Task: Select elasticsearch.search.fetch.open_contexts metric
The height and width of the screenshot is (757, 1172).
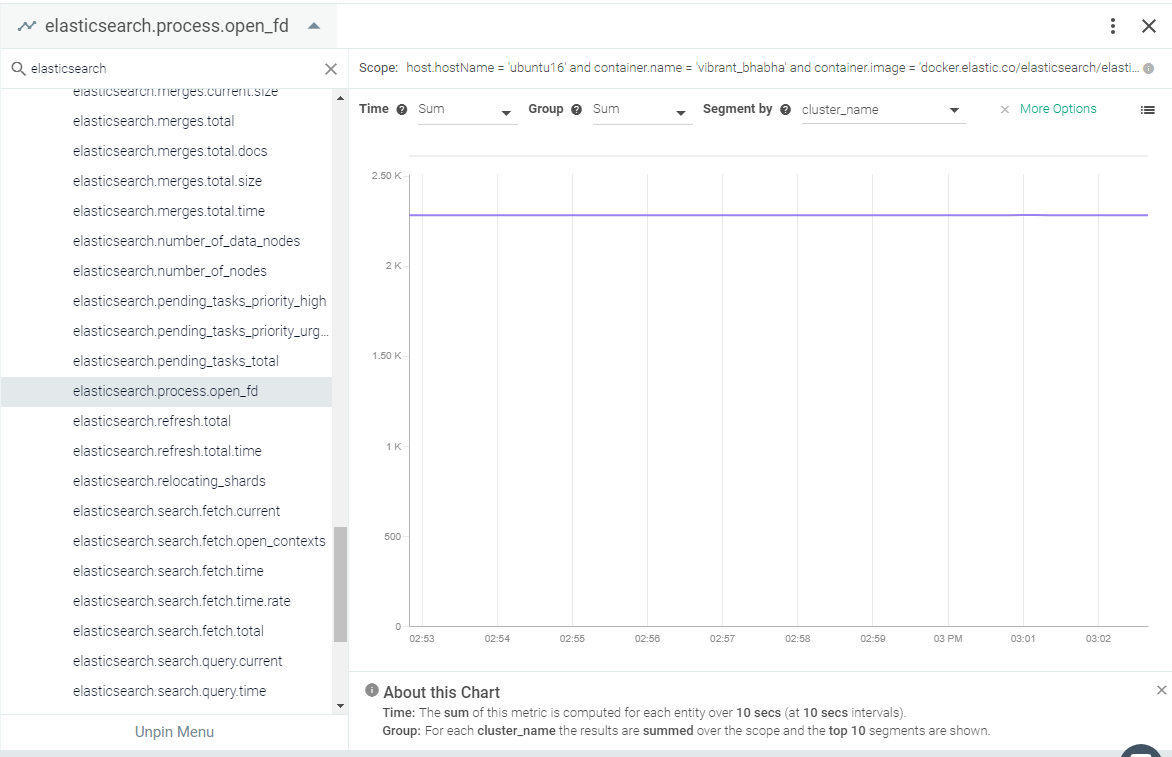Action: coord(166,541)
